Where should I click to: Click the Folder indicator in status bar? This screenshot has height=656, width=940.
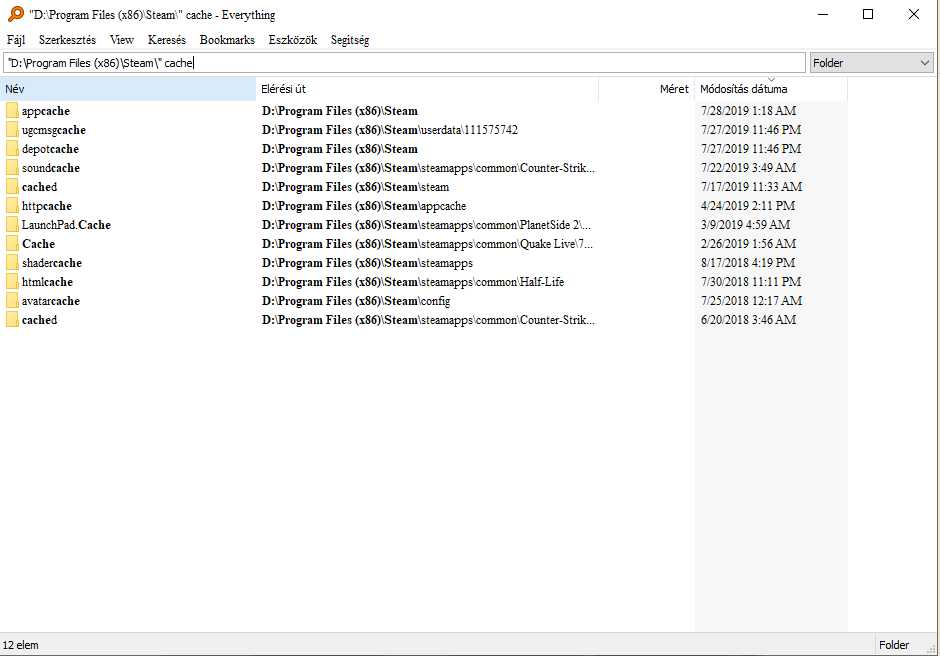coord(894,645)
